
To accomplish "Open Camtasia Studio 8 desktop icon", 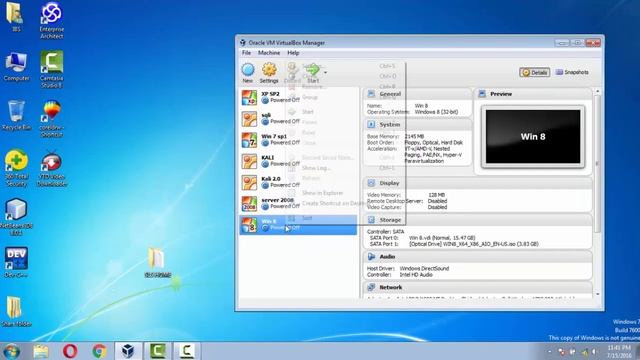I will pos(51,69).
